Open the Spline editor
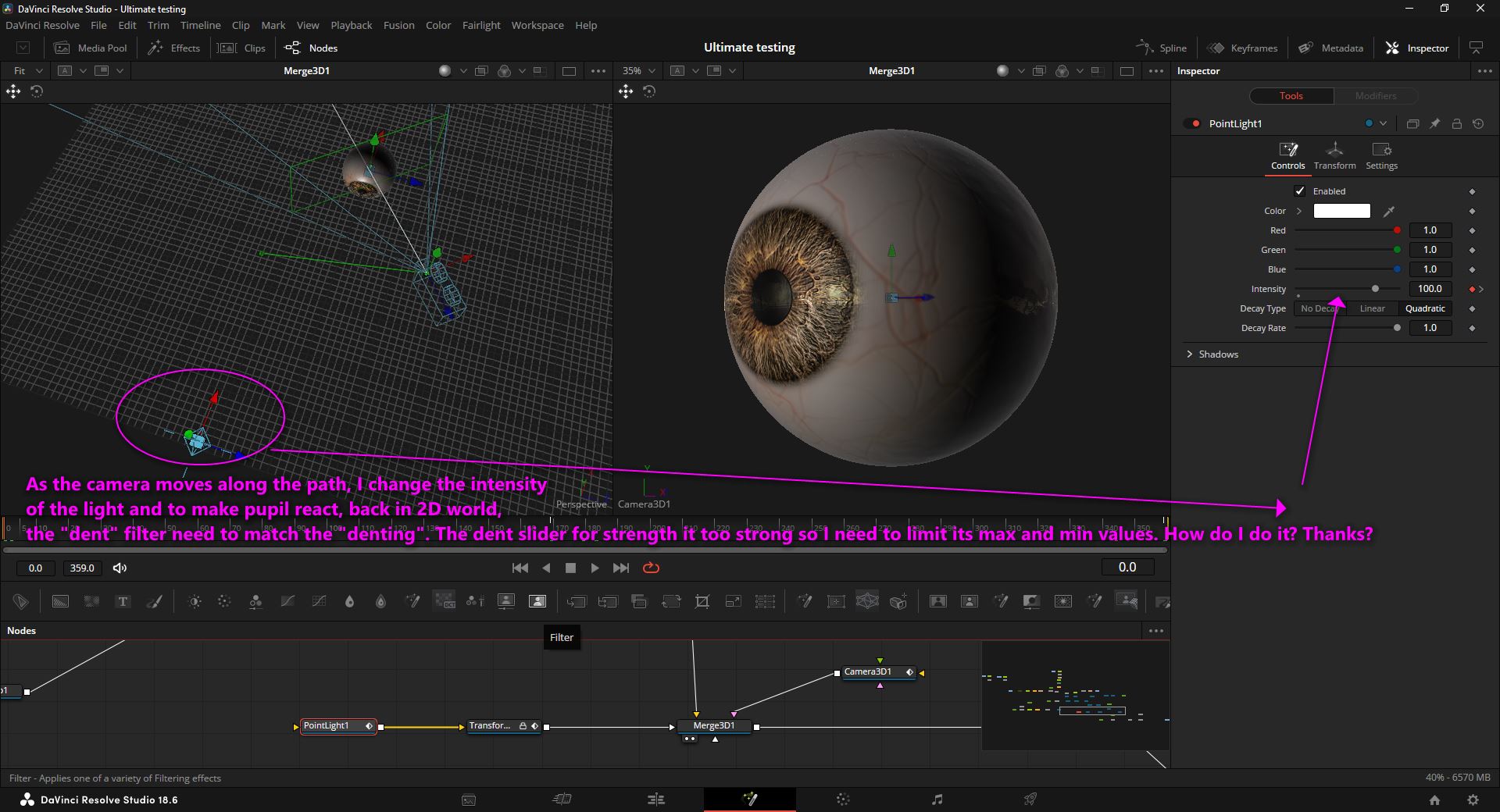This screenshot has width=1500, height=812. point(1162,48)
